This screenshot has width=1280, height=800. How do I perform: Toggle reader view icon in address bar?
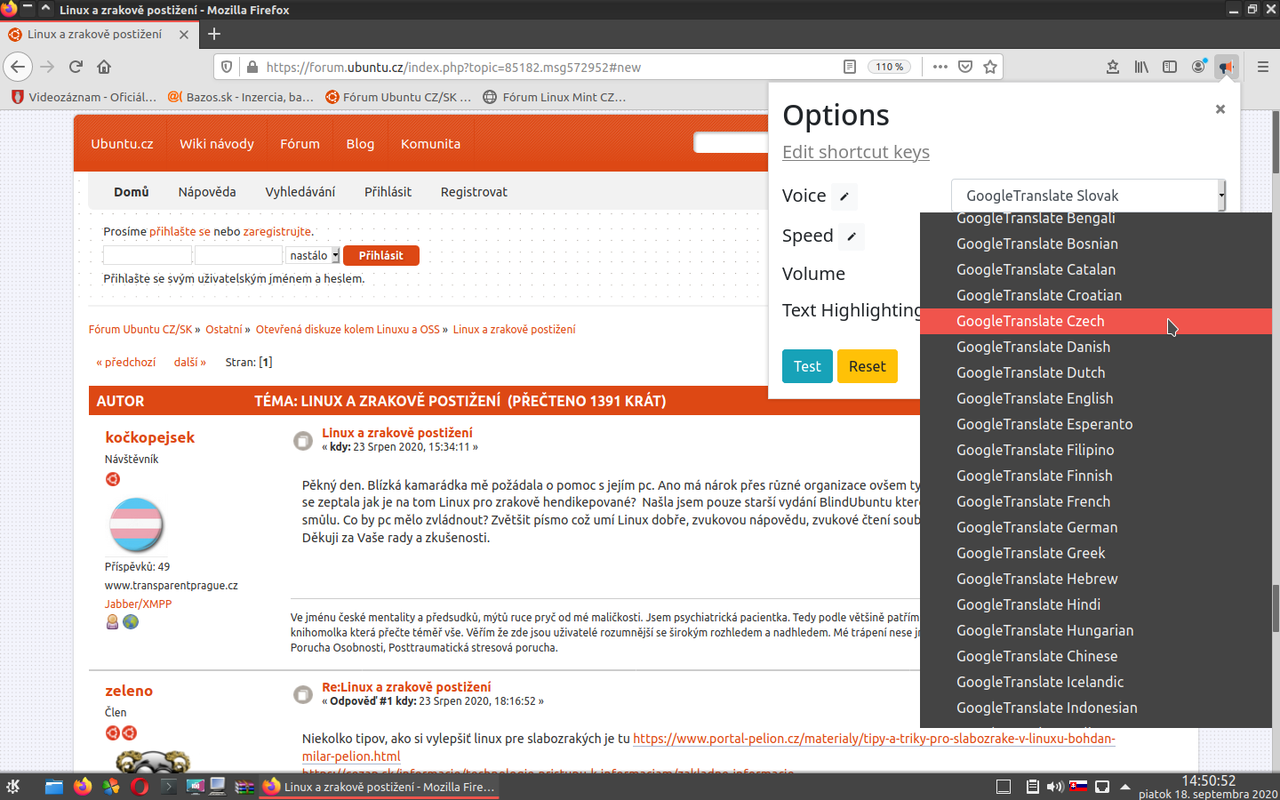[x=849, y=67]
